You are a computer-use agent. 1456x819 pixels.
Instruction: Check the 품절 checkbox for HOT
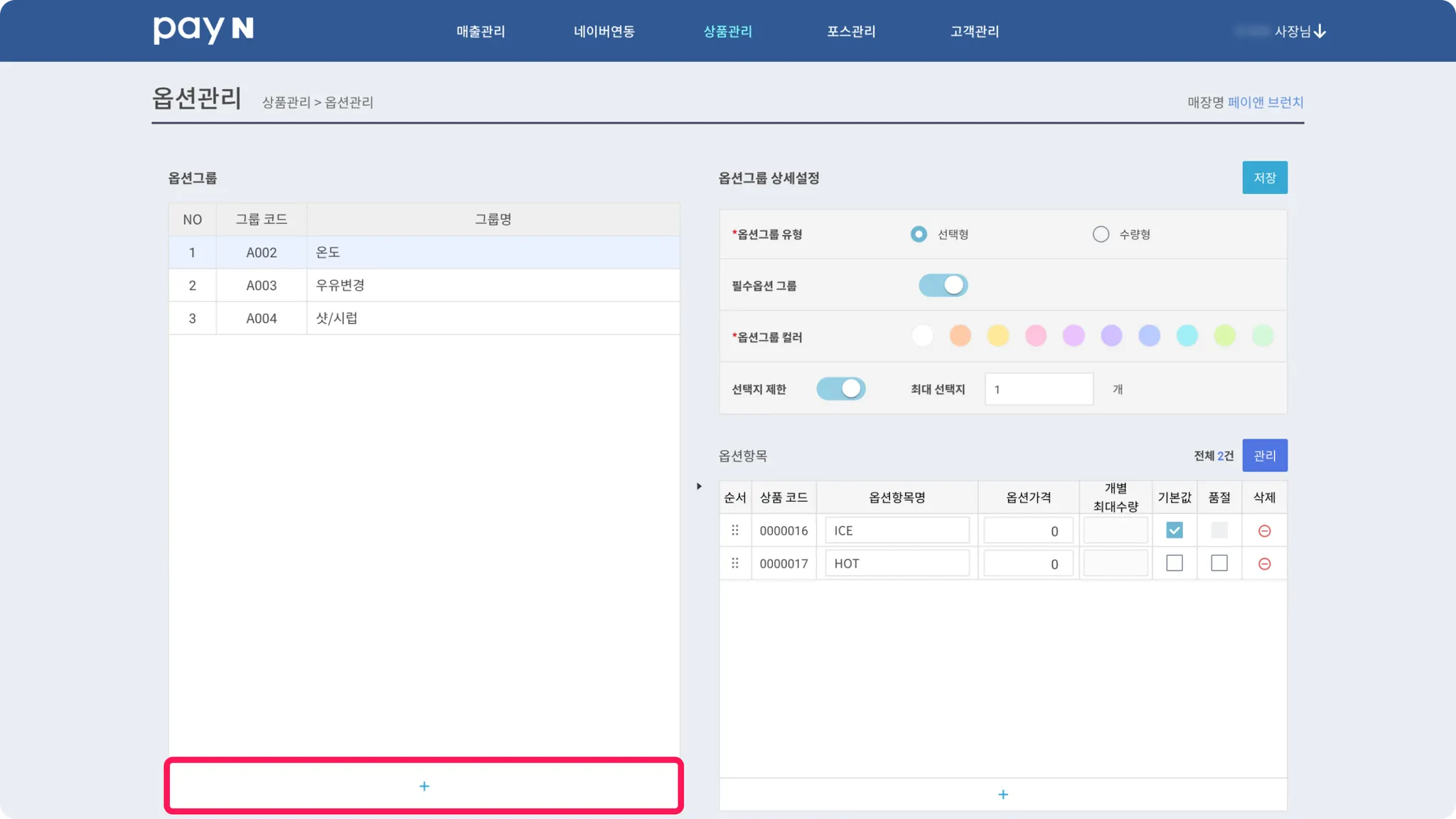pos(1219,563)
